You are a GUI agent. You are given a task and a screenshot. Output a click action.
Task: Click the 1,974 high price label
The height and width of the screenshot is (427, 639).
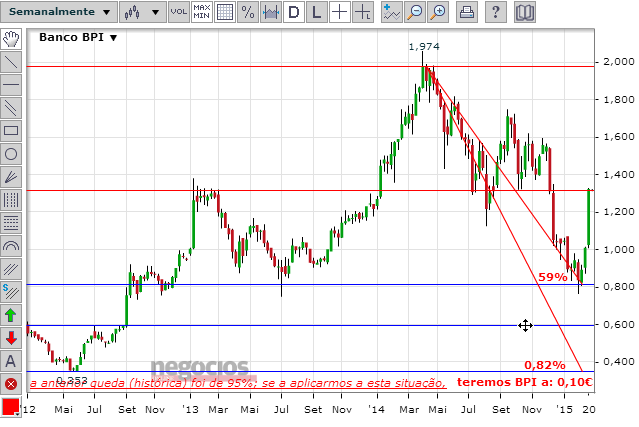click(424, 47)
